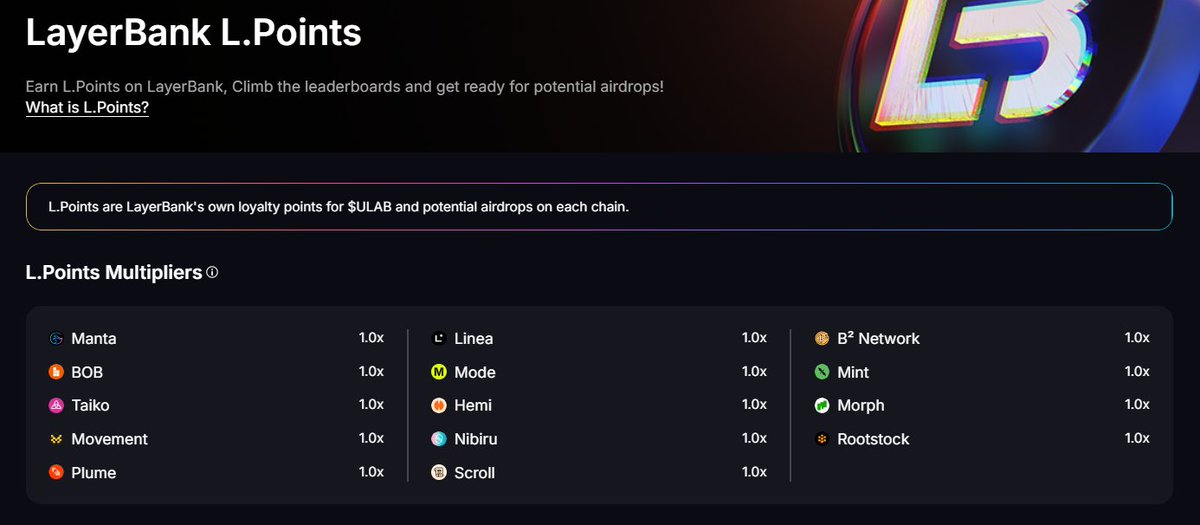This screenshot has width=1200, height=525.
Task: Click the Rootstock chain icon
Action: tap(822, 439)
